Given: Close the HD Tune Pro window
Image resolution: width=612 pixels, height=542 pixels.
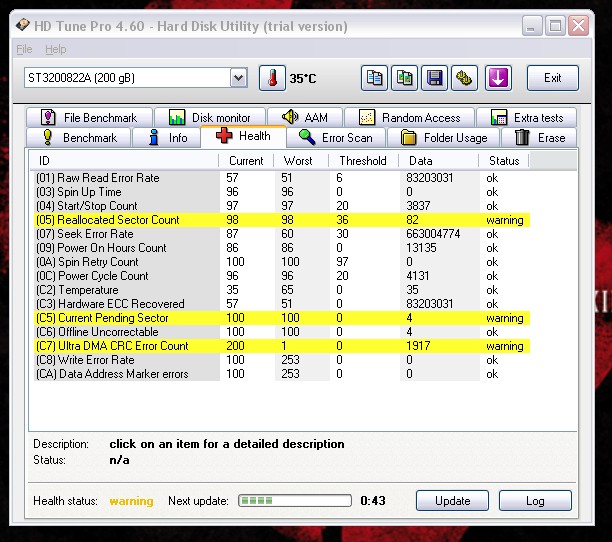Looking at the screenshot, I should click(578, 26).
